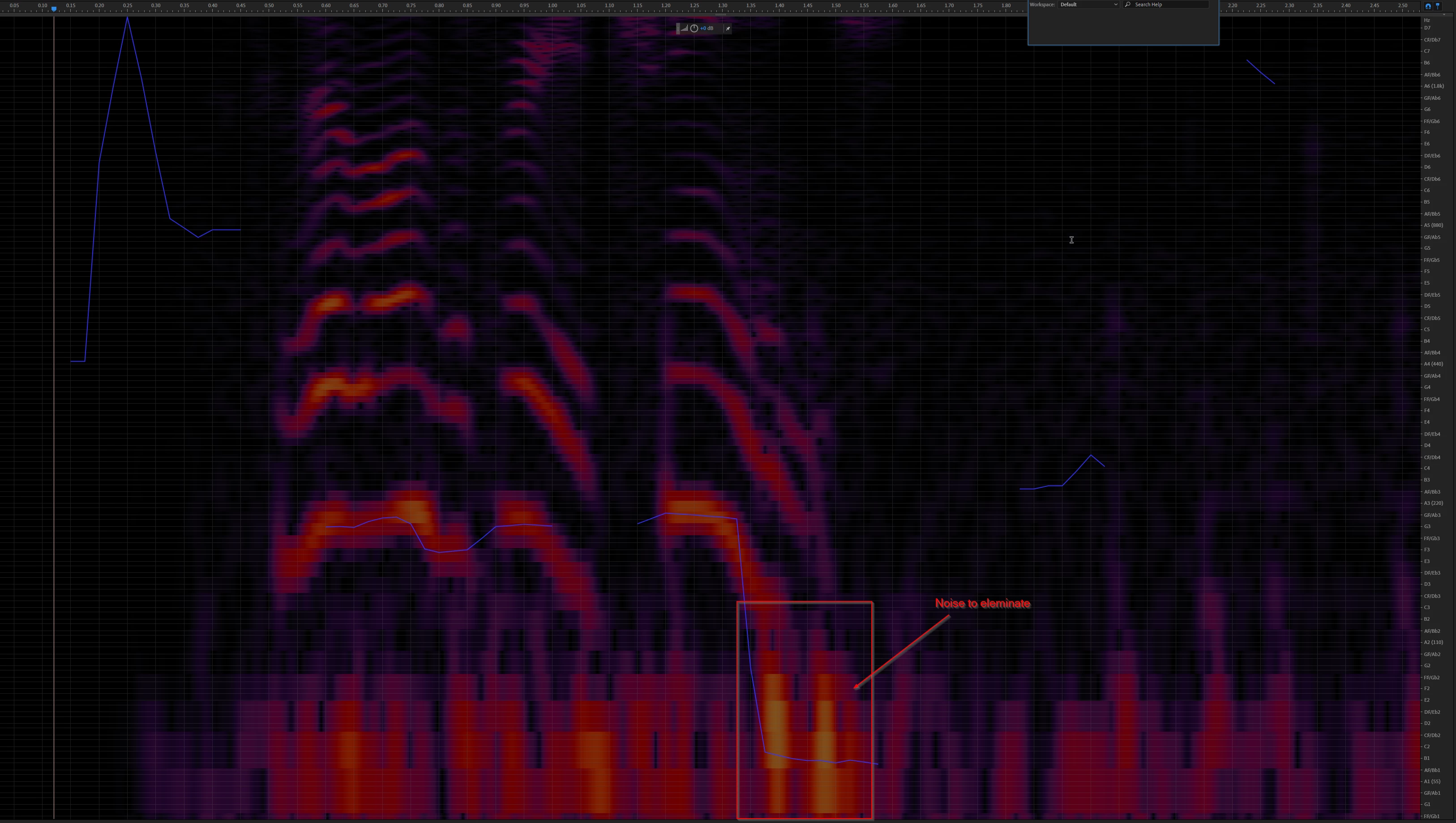Click the 0.50 mark on time ruler

pos(269,6)
